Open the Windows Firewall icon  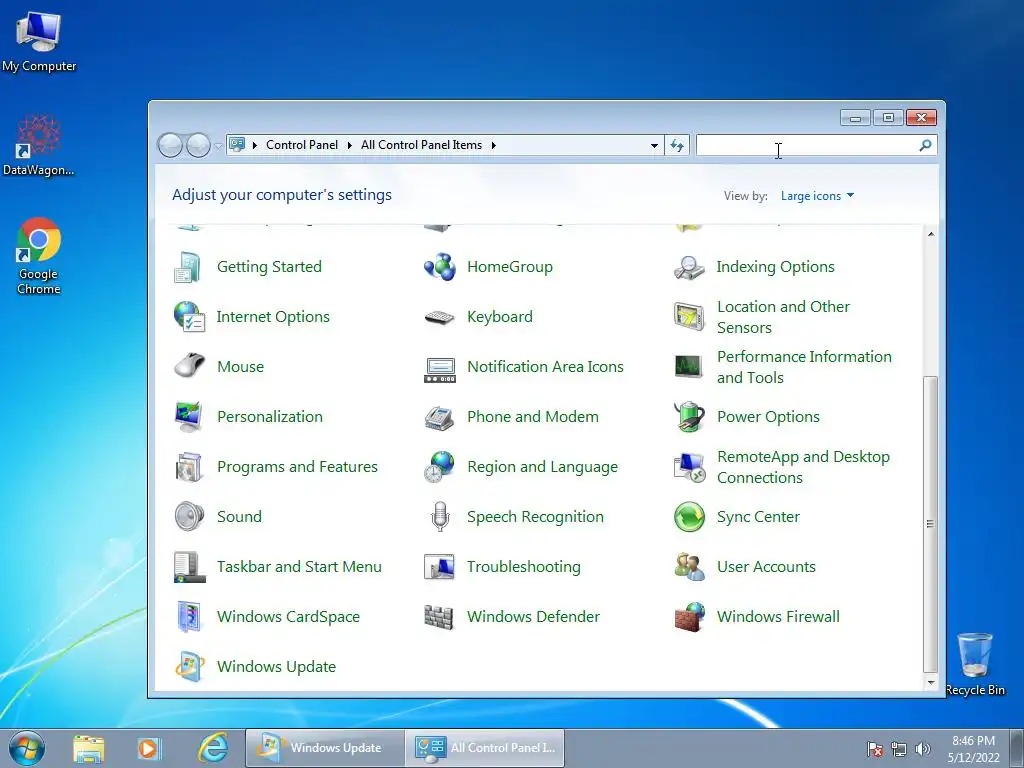(x=690, y=617)
